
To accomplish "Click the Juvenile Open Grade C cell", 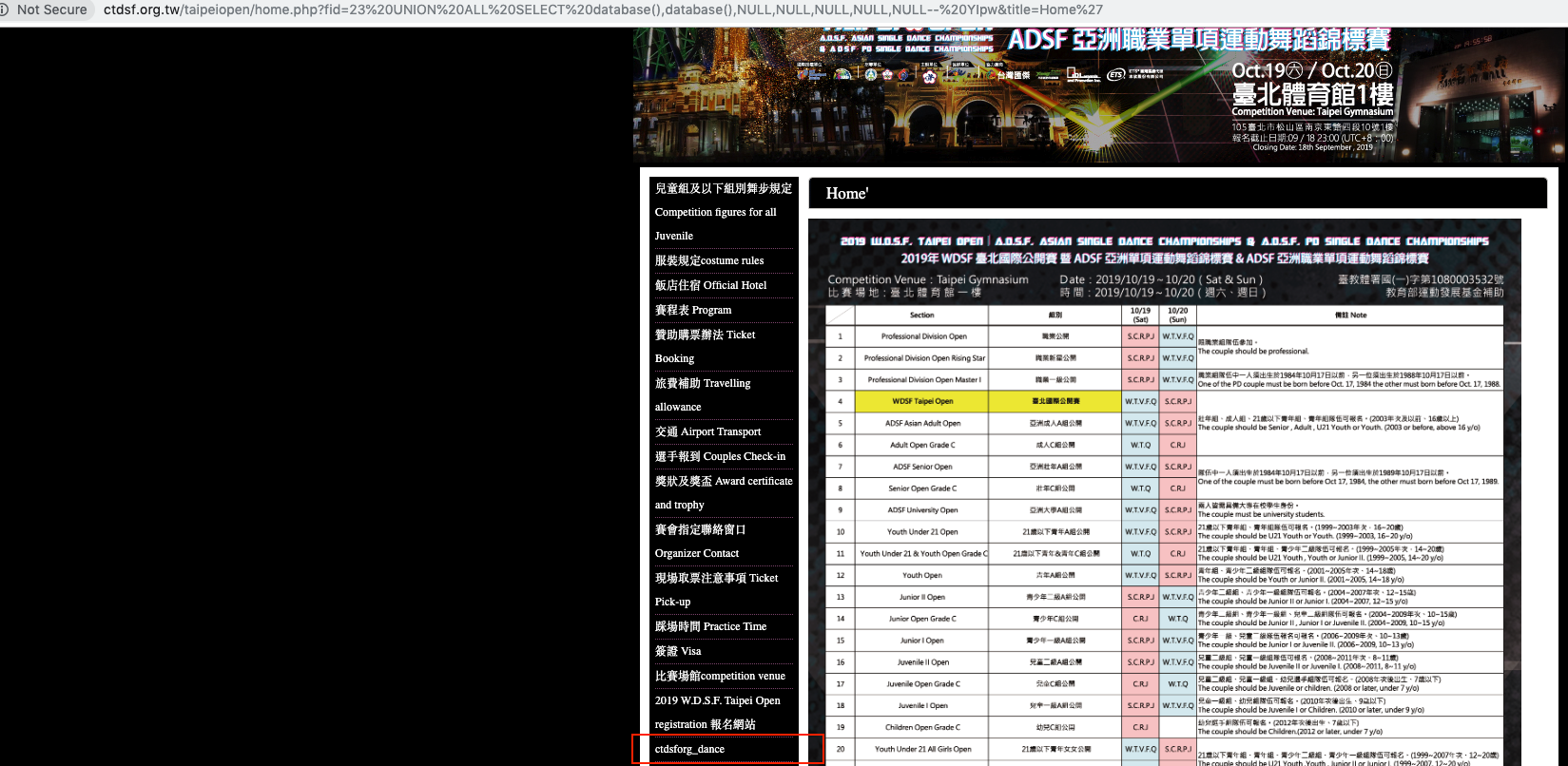I will [922, 684].
